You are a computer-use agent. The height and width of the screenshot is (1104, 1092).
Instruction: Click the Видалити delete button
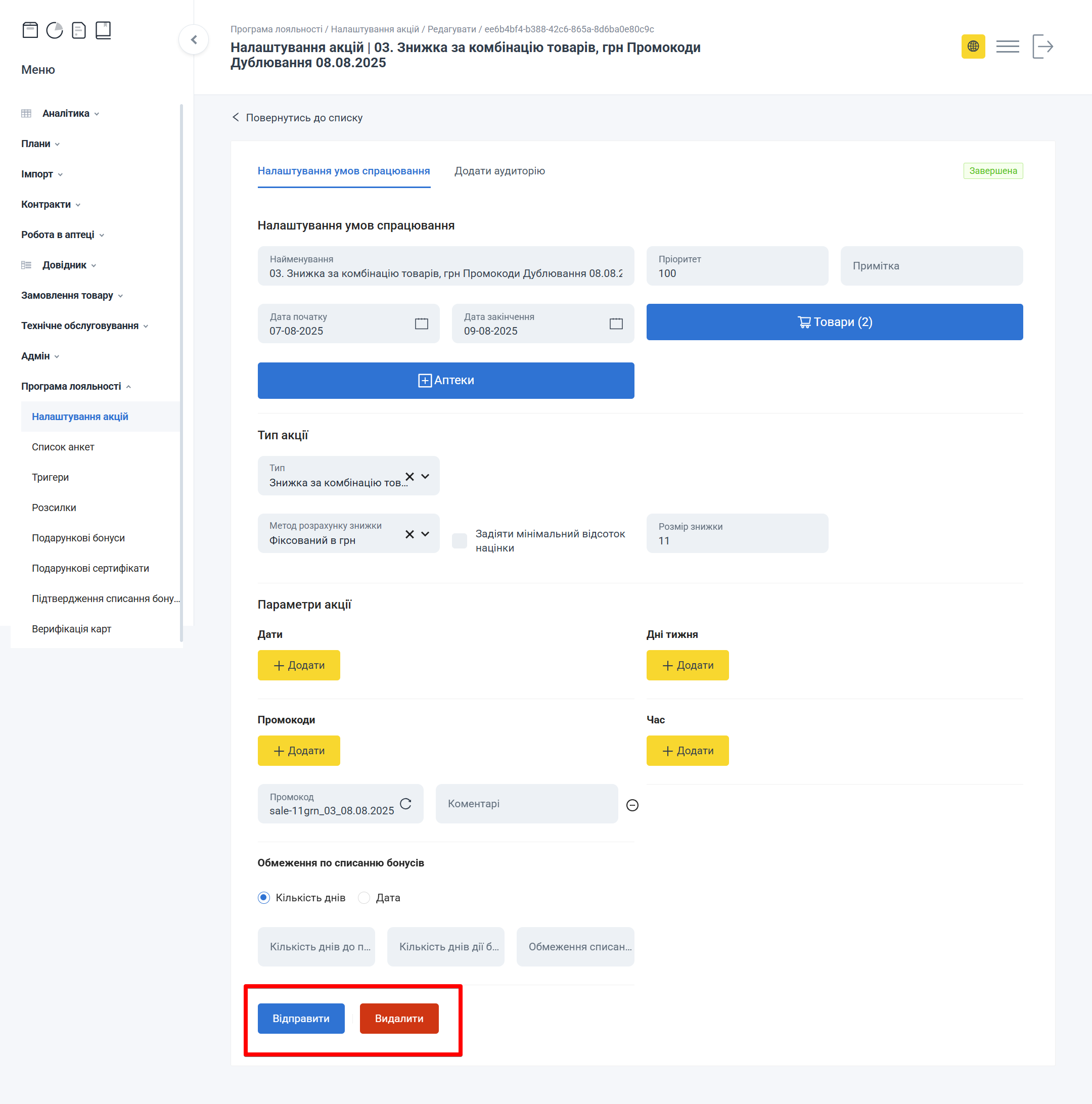click(399, 1018)
